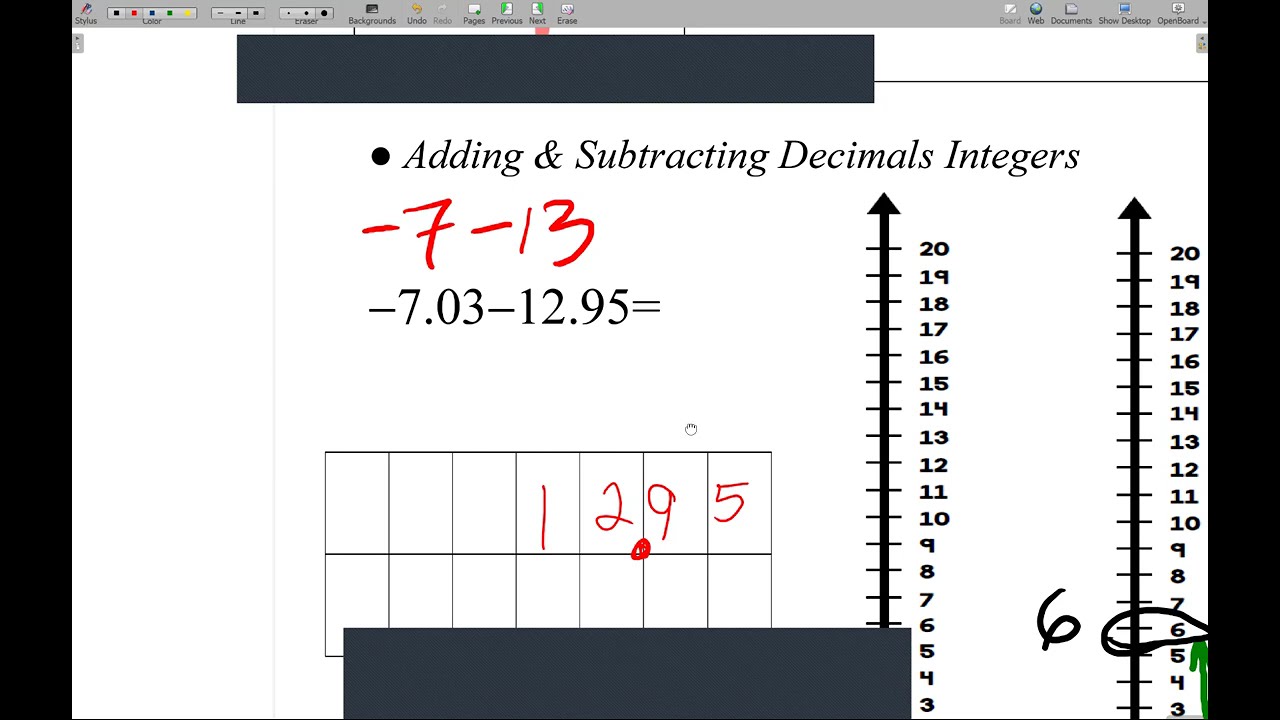This screenshot has height=720, width=1280.
Task: Click the Erase page button
Action: [567, 13]
